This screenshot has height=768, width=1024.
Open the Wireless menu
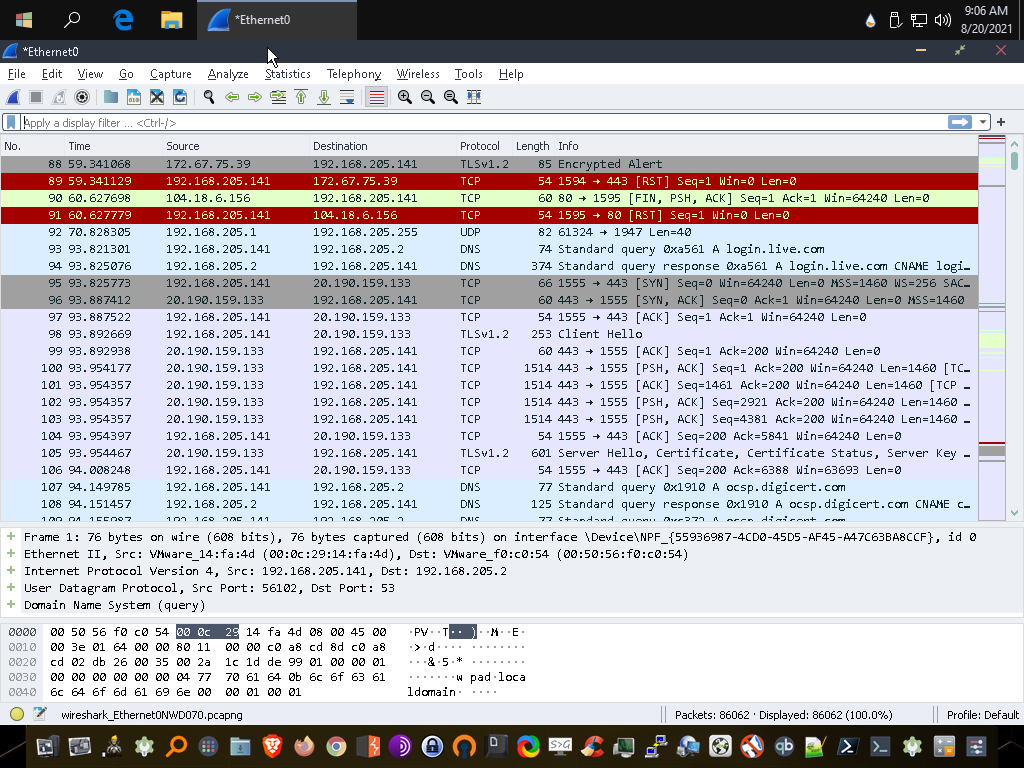(x=418, y=74)
